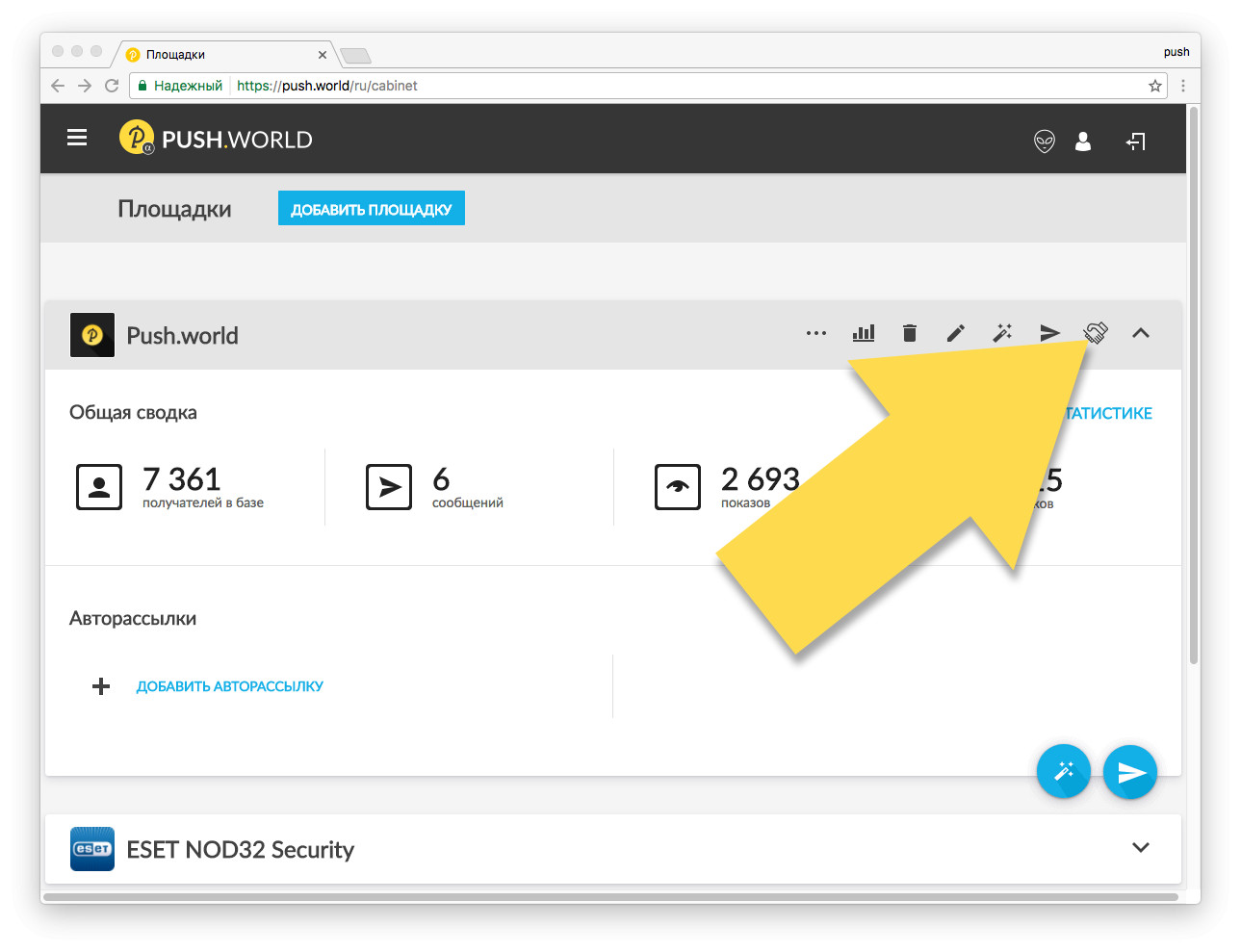This screenshot has width=1241, height=952.
Task: Collapse the Push.world site panel
Action: click(1141, 333)
